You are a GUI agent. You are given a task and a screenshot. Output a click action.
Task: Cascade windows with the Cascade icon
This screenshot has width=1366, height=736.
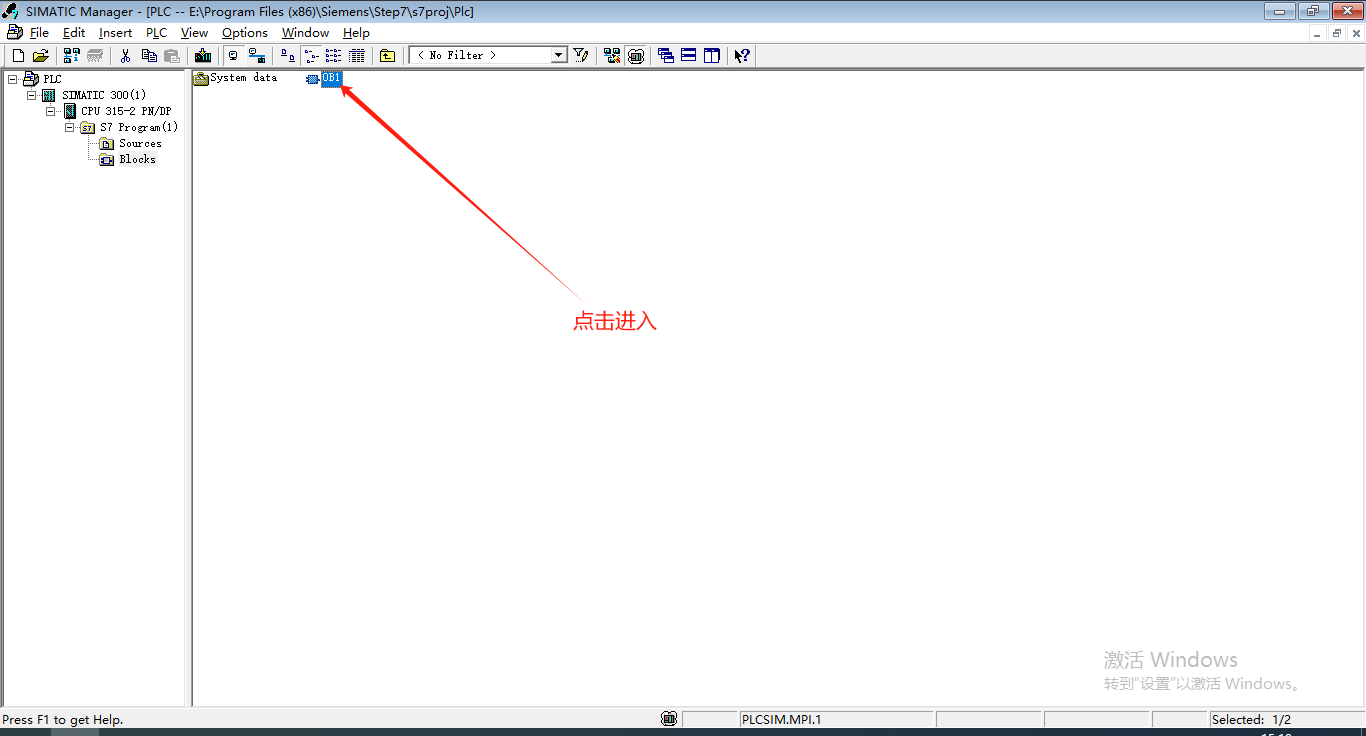(666, 56)
